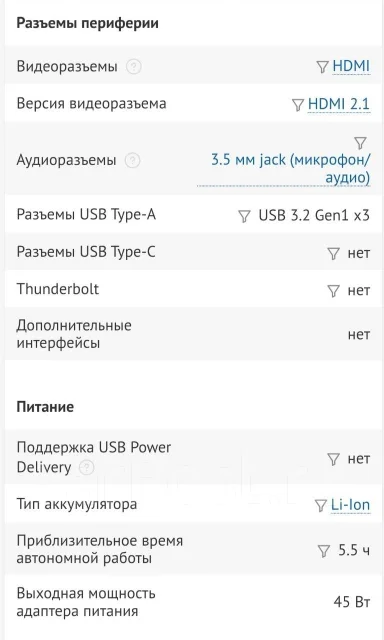Viewport: 384px width, 640px height.
Task: Open the 3.5 мм jack (микрофон/аудио) link
Action: coord(290,168)
